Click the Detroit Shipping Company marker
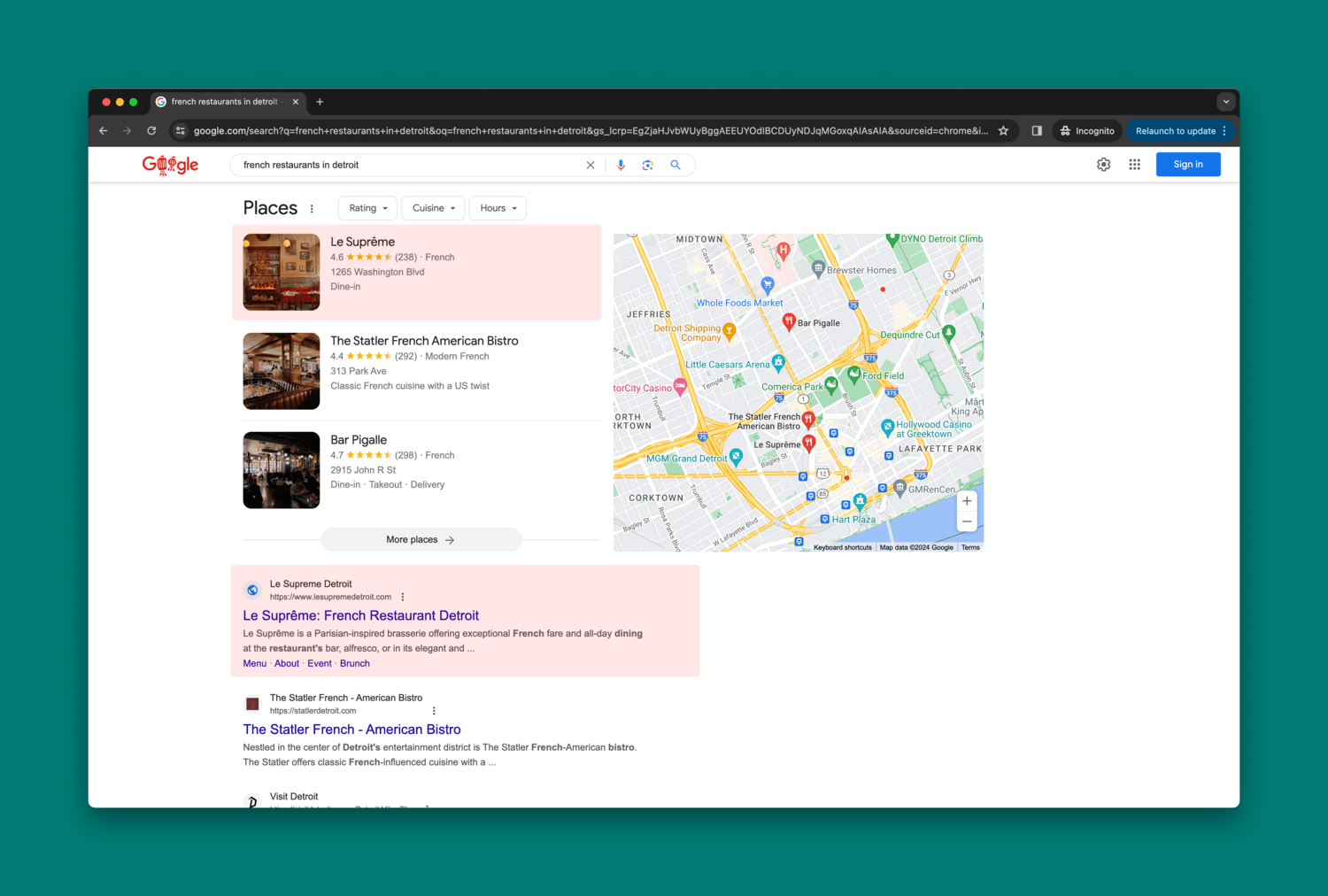Image resolution: width=1328 pixels, height=896 pixels. pyautogui.click(x=730, y=331)
